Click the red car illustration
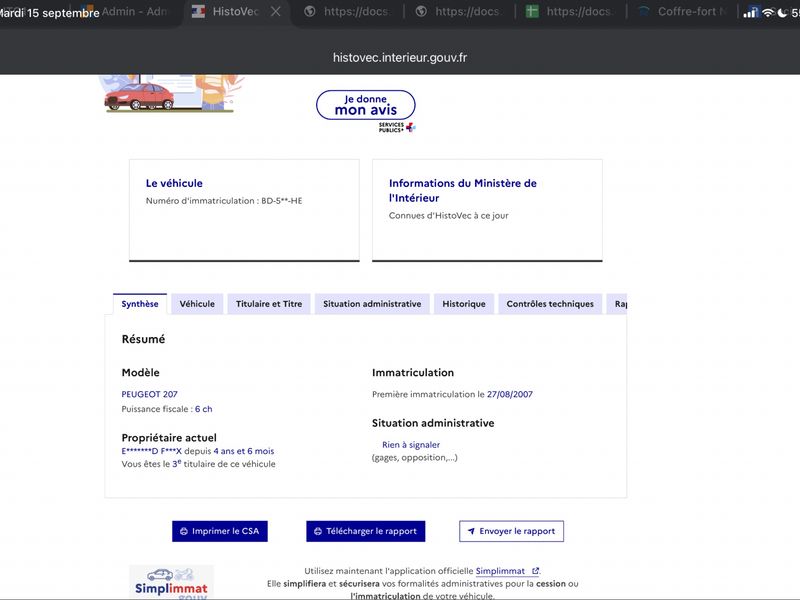The width and height of the screenshot is (800, 600). point(139,97)
